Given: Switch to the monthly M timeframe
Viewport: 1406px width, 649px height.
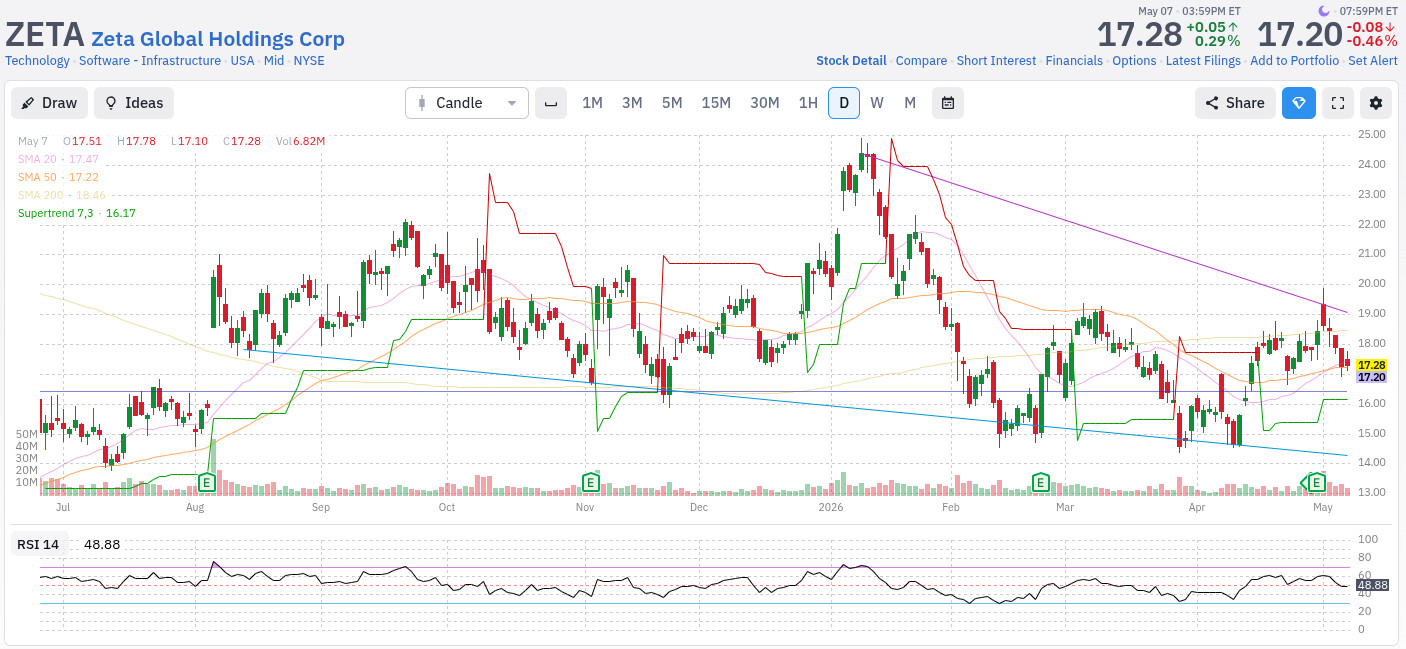Looking at the screenshot, I should 910,103.
